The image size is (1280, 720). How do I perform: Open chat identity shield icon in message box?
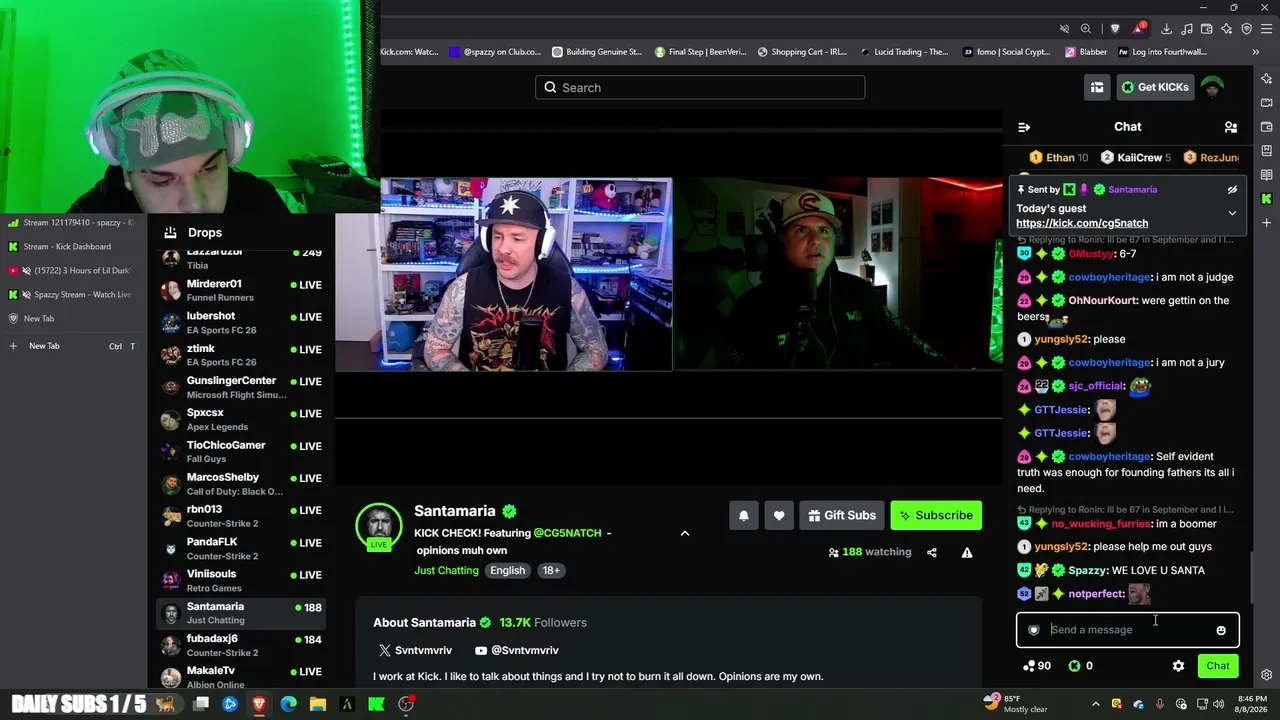1034,630
